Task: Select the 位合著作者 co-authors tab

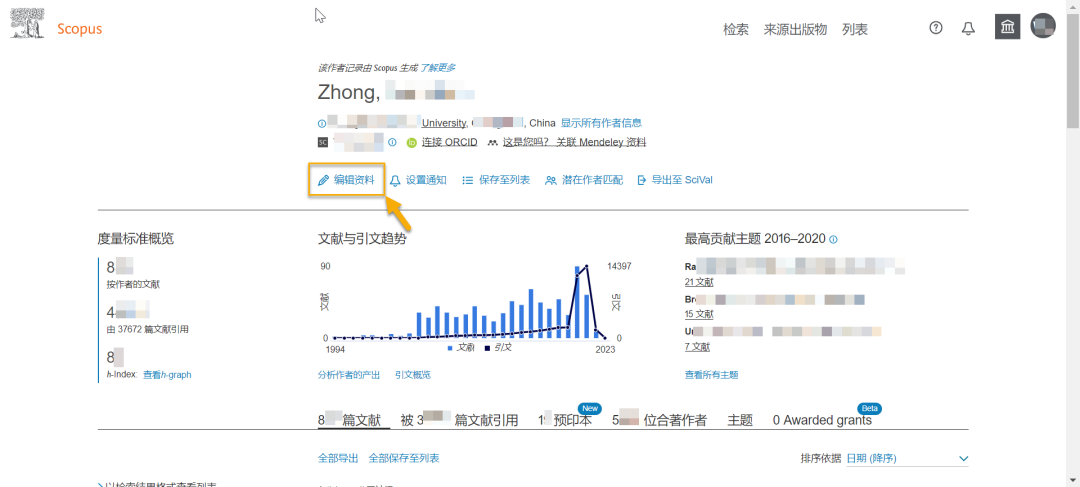Action: (659, 420)
